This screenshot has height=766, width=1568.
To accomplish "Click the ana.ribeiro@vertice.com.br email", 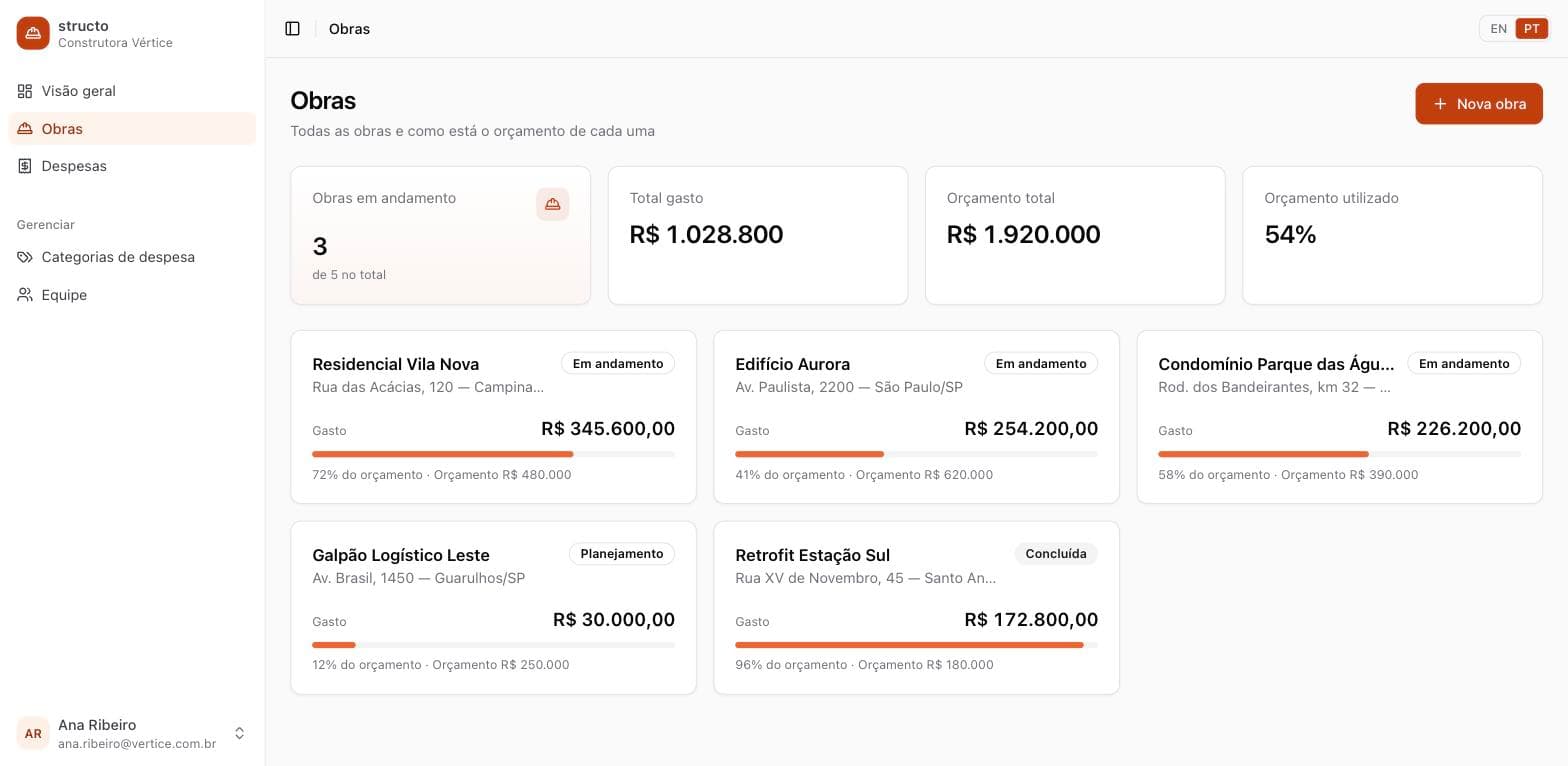I will (x=137, y=744).
